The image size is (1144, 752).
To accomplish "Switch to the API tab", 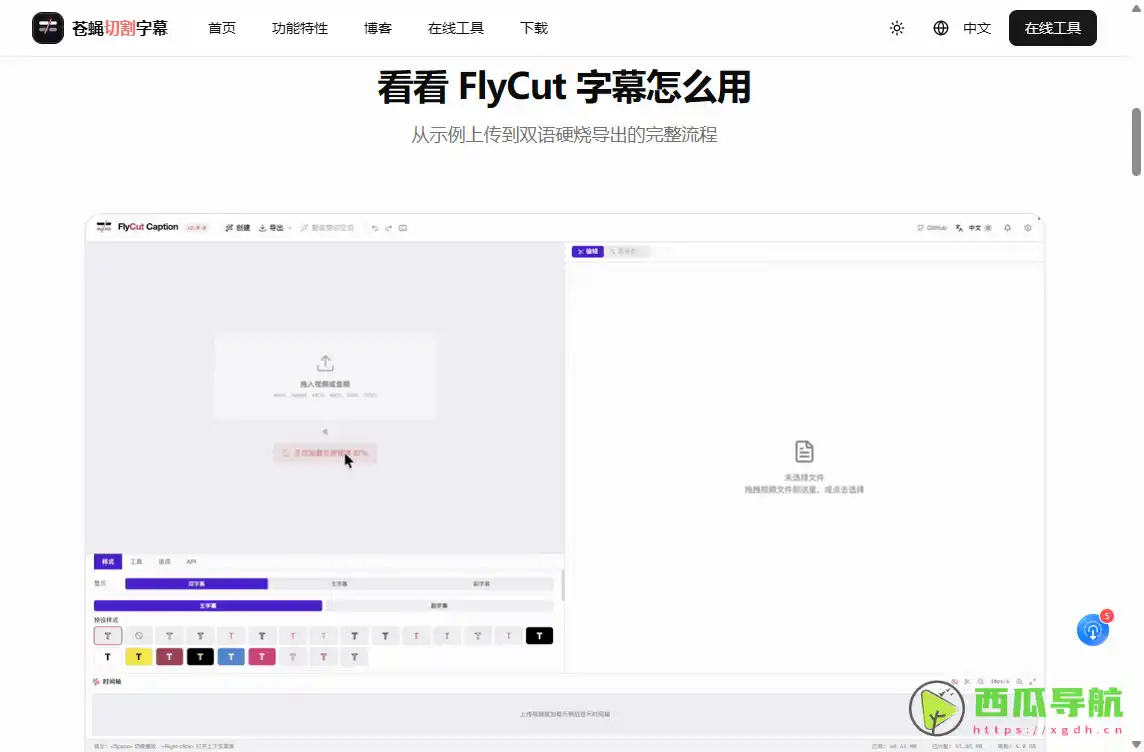I will (191, 562).
